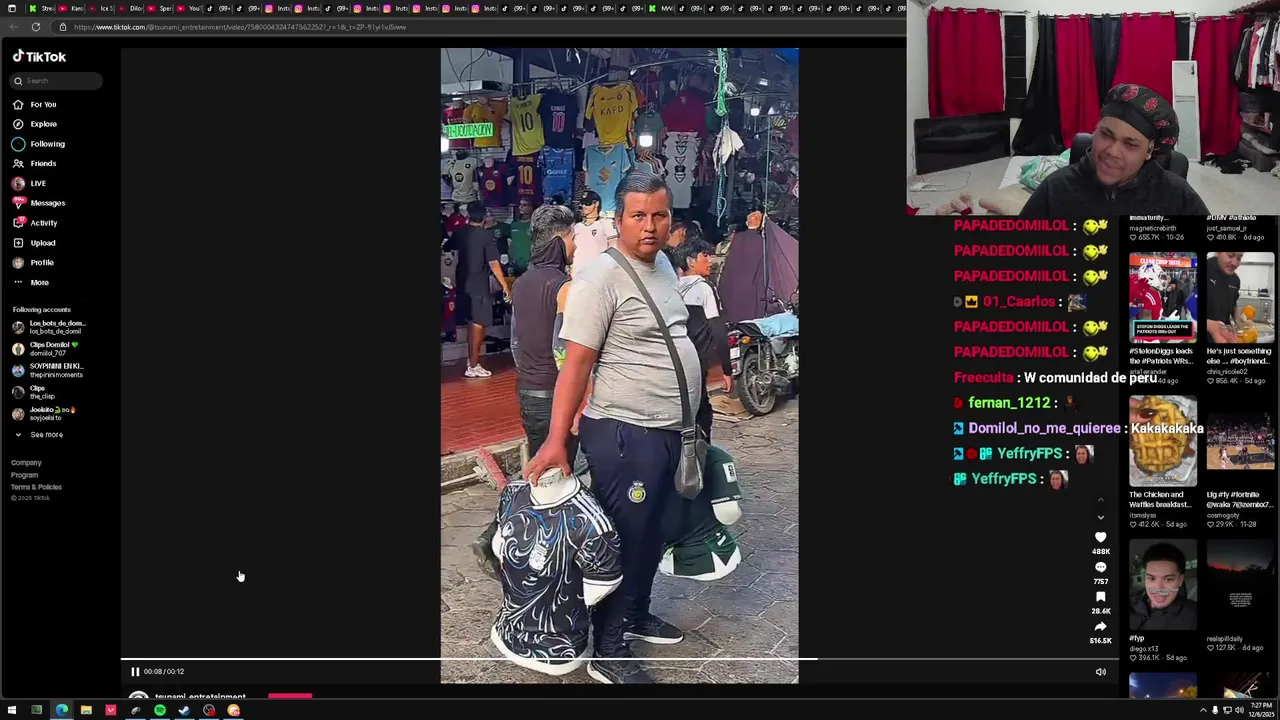Viewport: 1280px width, 720px height.
Task: Seek on the video progress bar
Action: (x=620, y=660)
